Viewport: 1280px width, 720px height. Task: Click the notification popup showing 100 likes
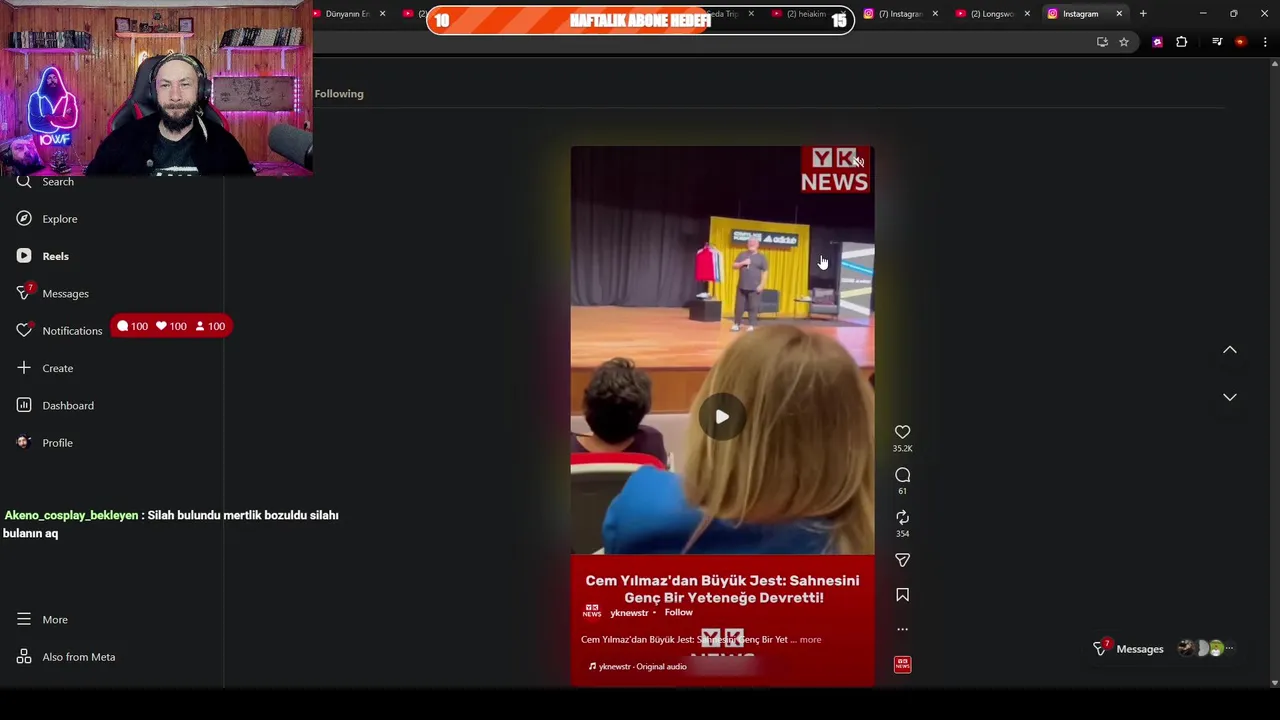pyautogui.click(x=170, y=326)
